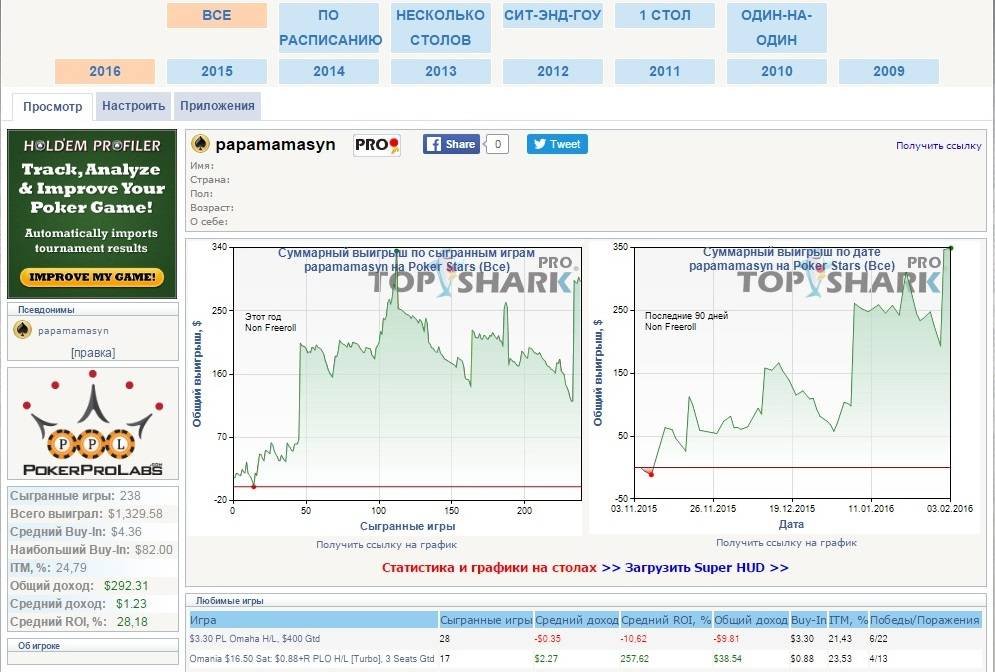Click the Facebook share count bubble

(x=498, y=144)
